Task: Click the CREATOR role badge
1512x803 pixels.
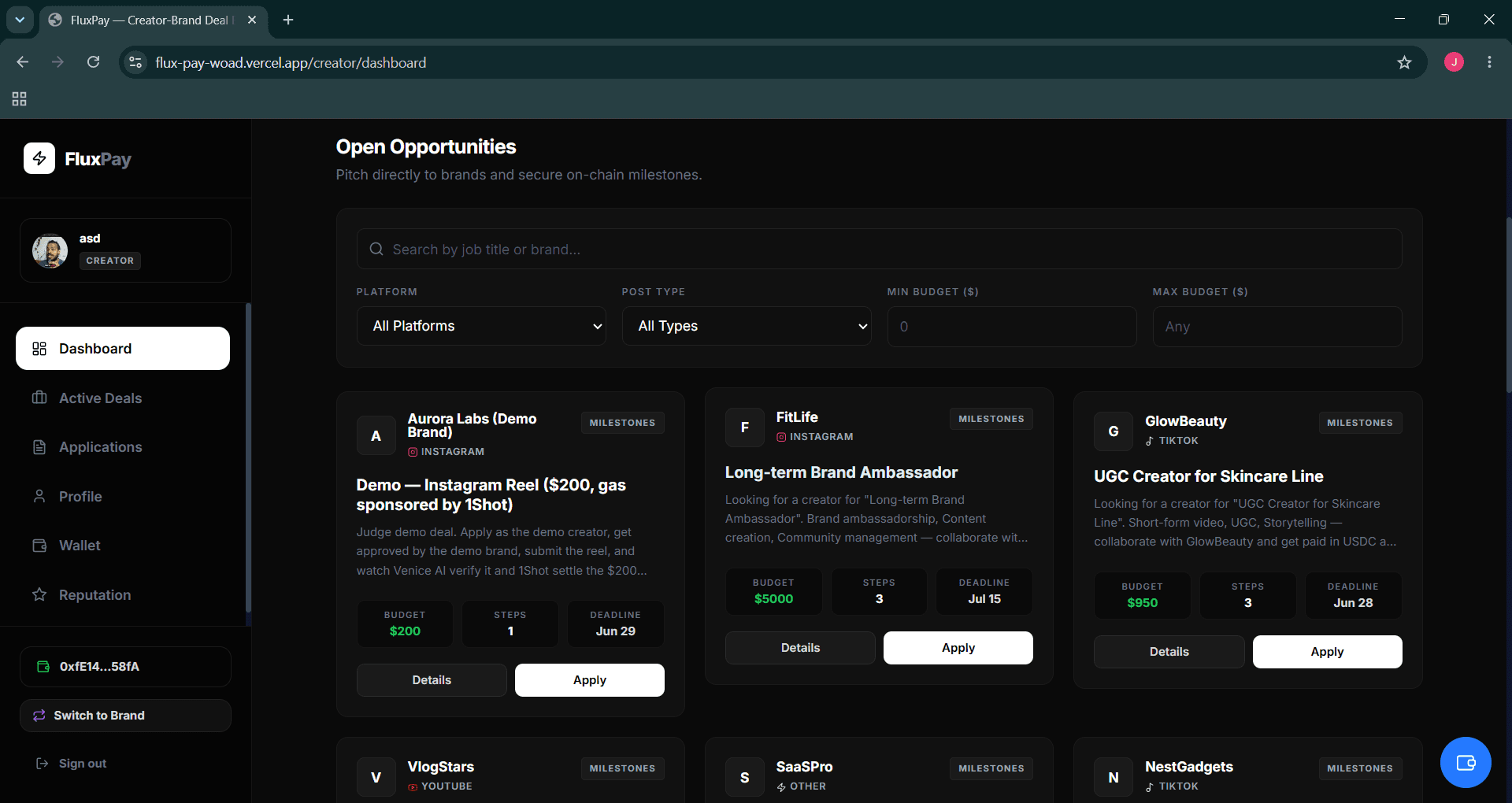Action: (110, 261)
